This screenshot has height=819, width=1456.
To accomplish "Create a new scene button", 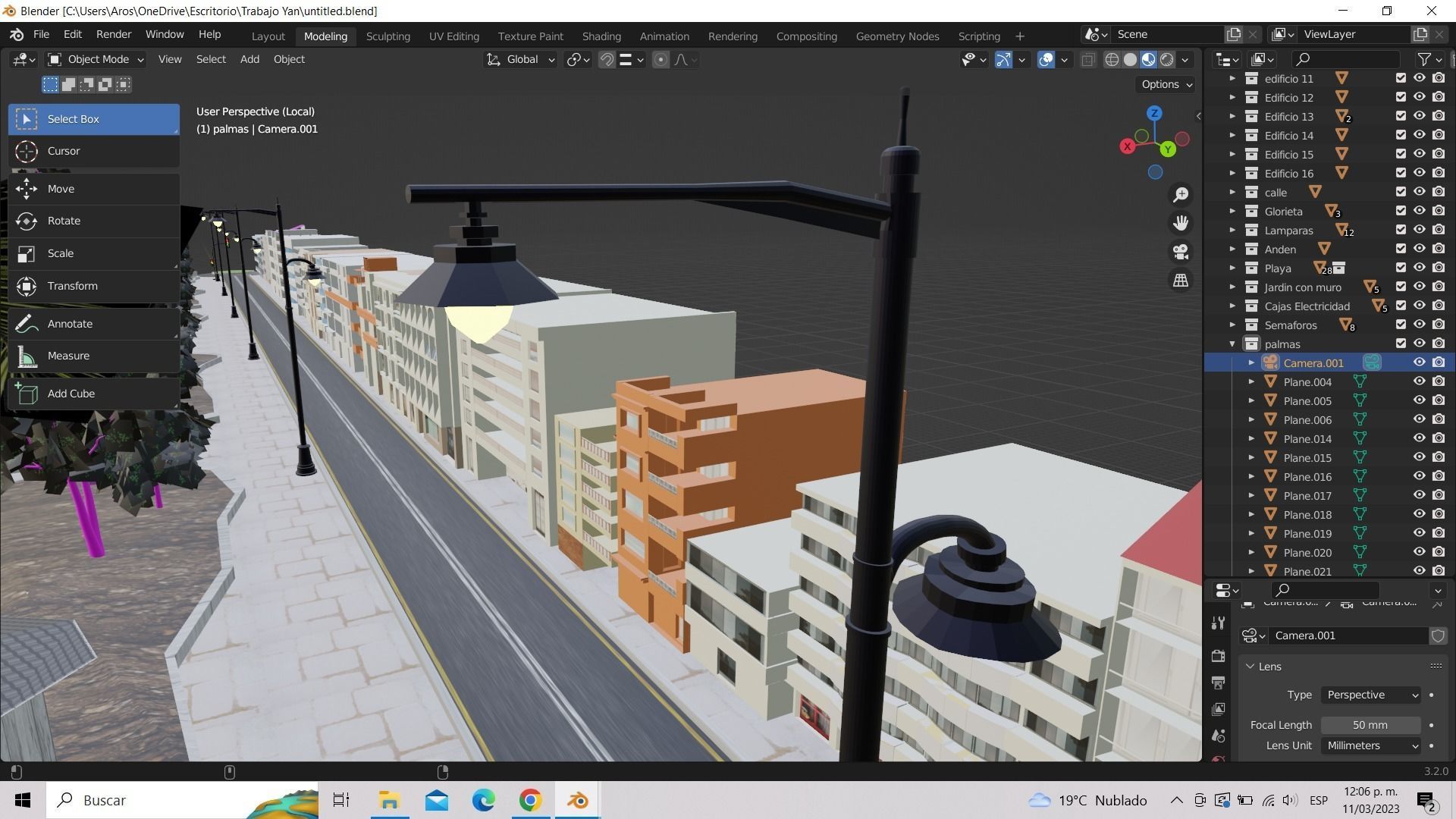I will tap(1234, 34).
